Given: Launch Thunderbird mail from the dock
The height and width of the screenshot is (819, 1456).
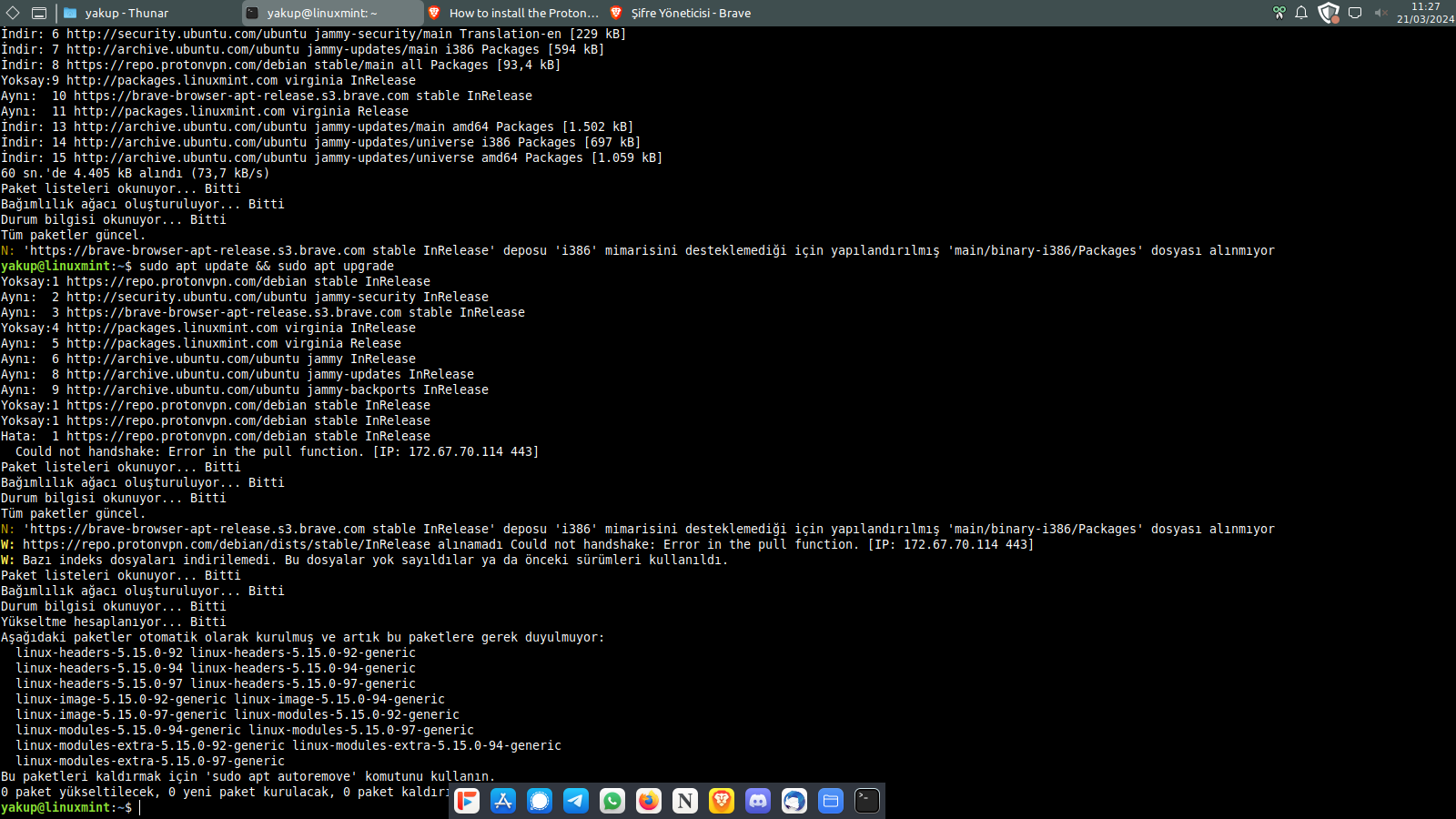Looking at the screenshot, I should point(794,801).
